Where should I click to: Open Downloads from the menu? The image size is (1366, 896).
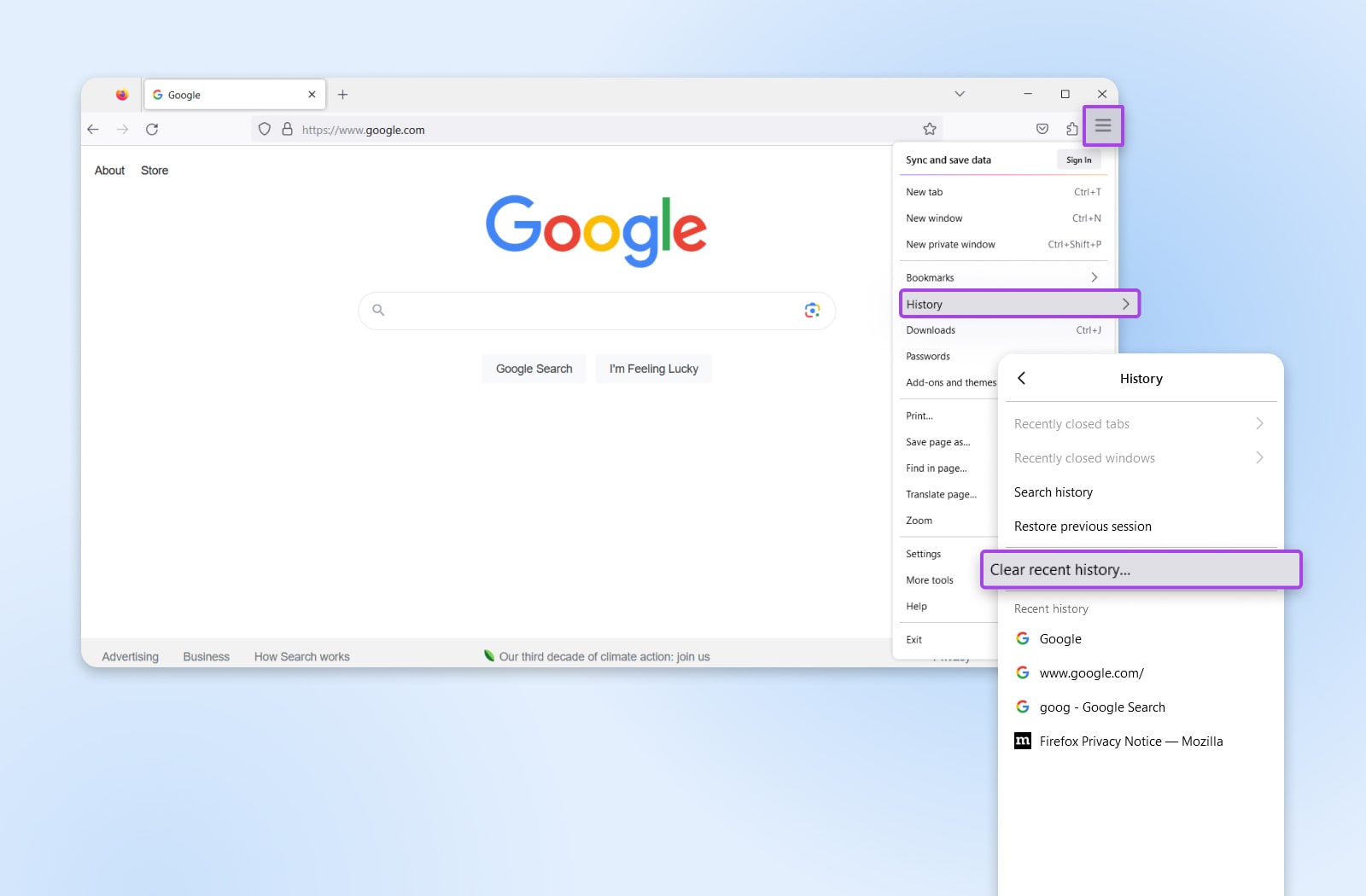pyautogui.click(x=931, y=330)
